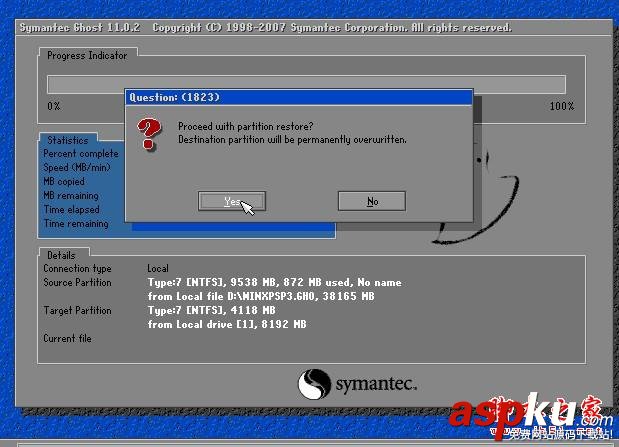Click target 'Type:7 [NTFS], 4118 MB' line
Image resolution: width=619 pixels, height=447 pixels.
(x=212, y=310)
